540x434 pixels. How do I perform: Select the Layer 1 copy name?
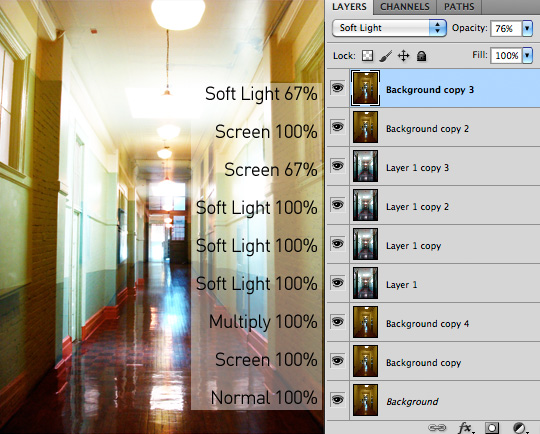[413, 246]
